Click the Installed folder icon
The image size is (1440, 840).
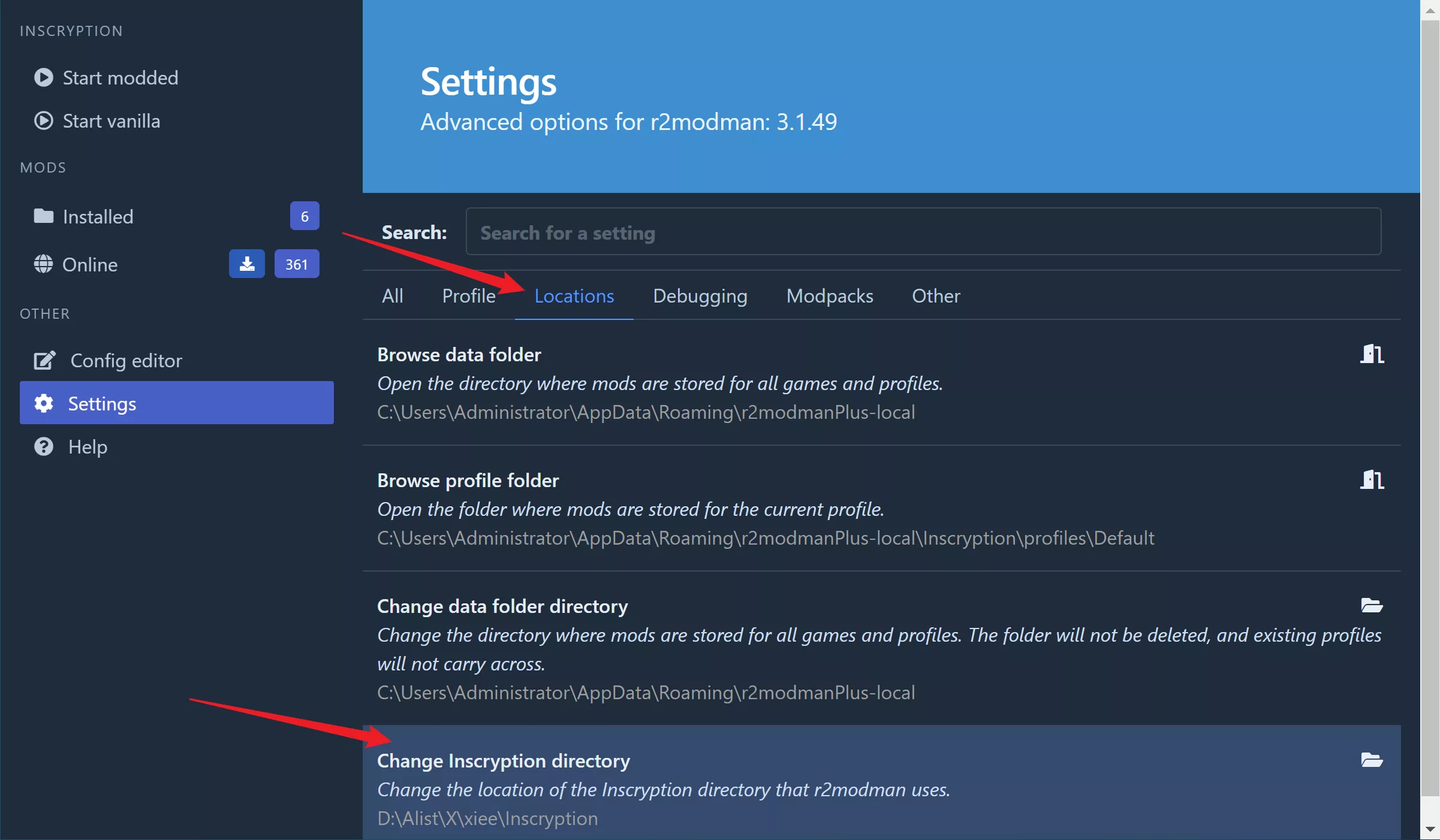point(43,216)
